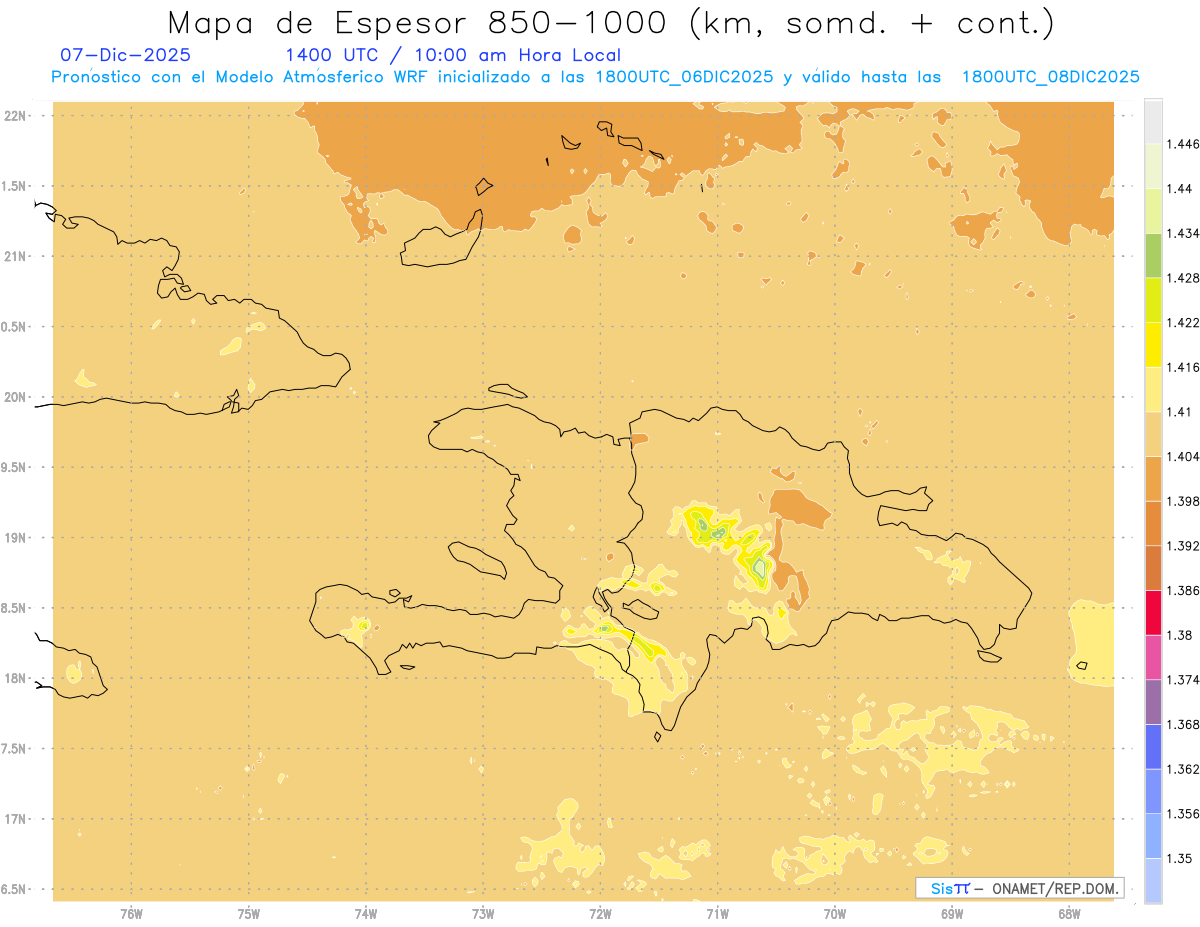Click the colorbar value '1.398'

1185,501
